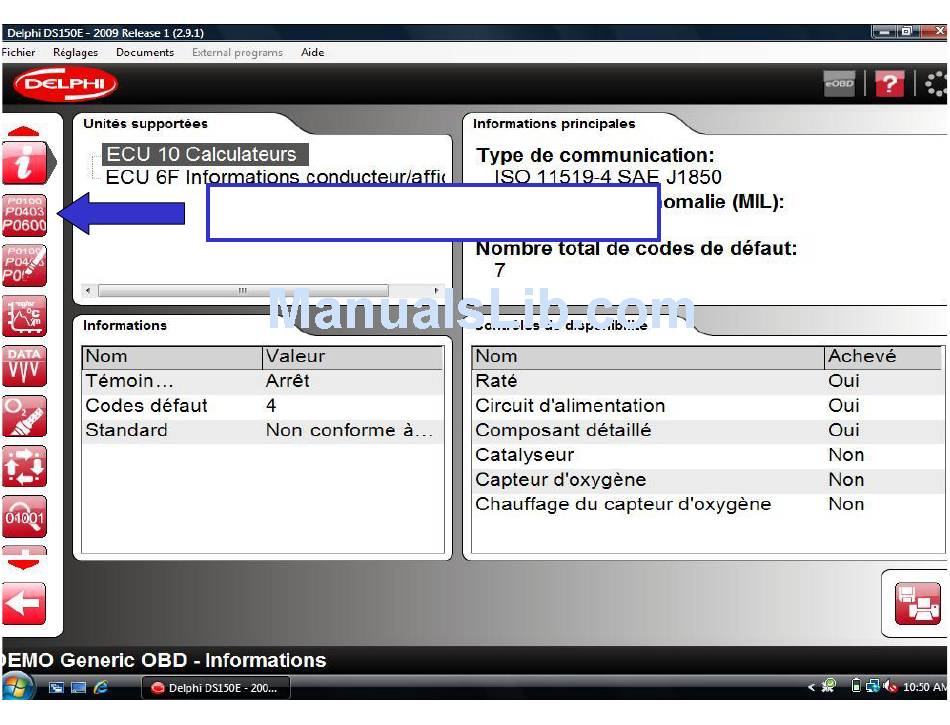Select ECU 10 Calculateurs tree item
The image size is (950, 725).
pyautogui.click(x=205, y=154)
